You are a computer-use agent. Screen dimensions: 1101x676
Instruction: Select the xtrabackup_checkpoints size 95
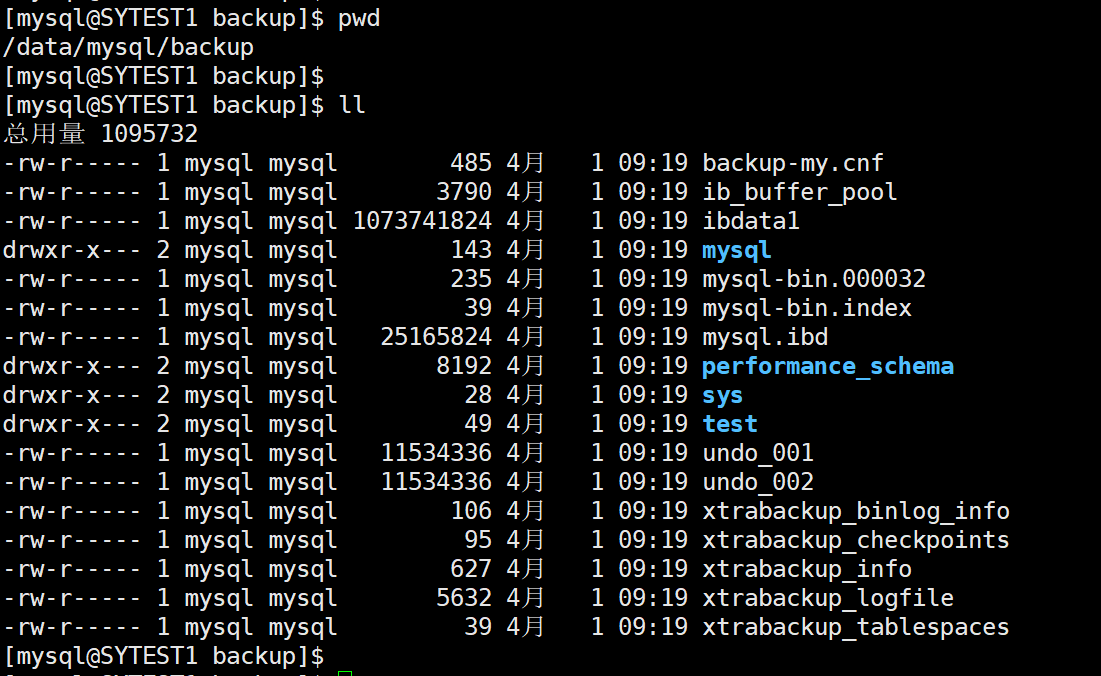click(478, 540)
